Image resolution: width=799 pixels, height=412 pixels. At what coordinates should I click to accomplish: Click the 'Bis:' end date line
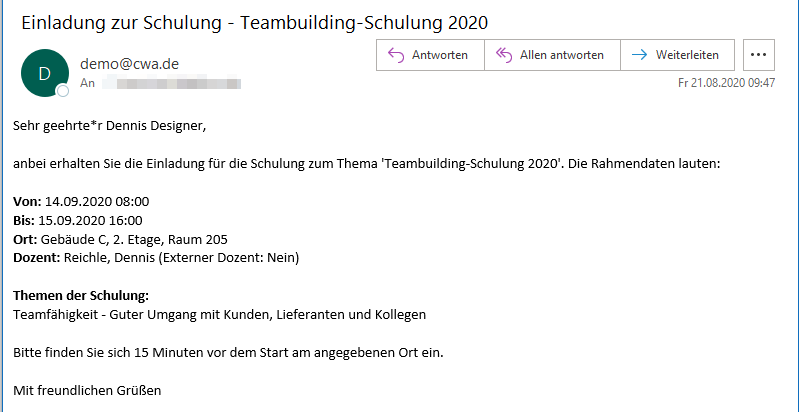click(x=78, y=220)
